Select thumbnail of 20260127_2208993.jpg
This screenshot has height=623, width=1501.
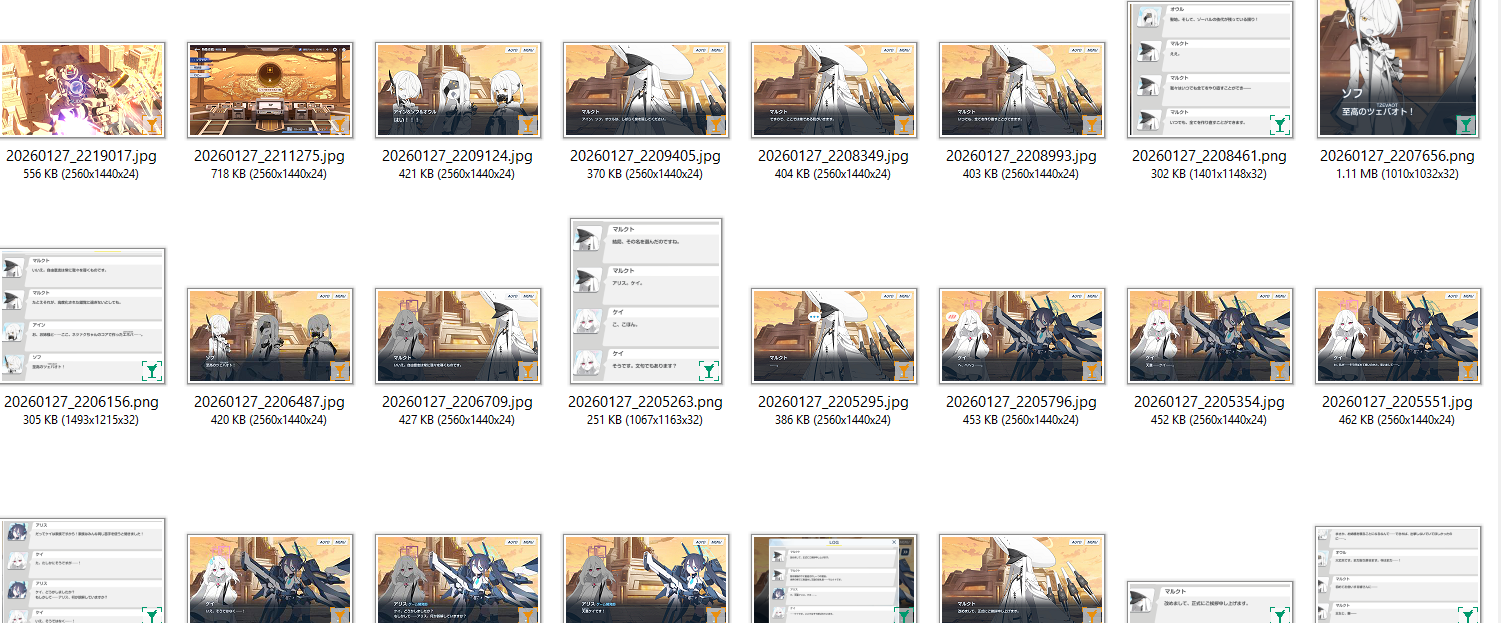click(1022, 90)
